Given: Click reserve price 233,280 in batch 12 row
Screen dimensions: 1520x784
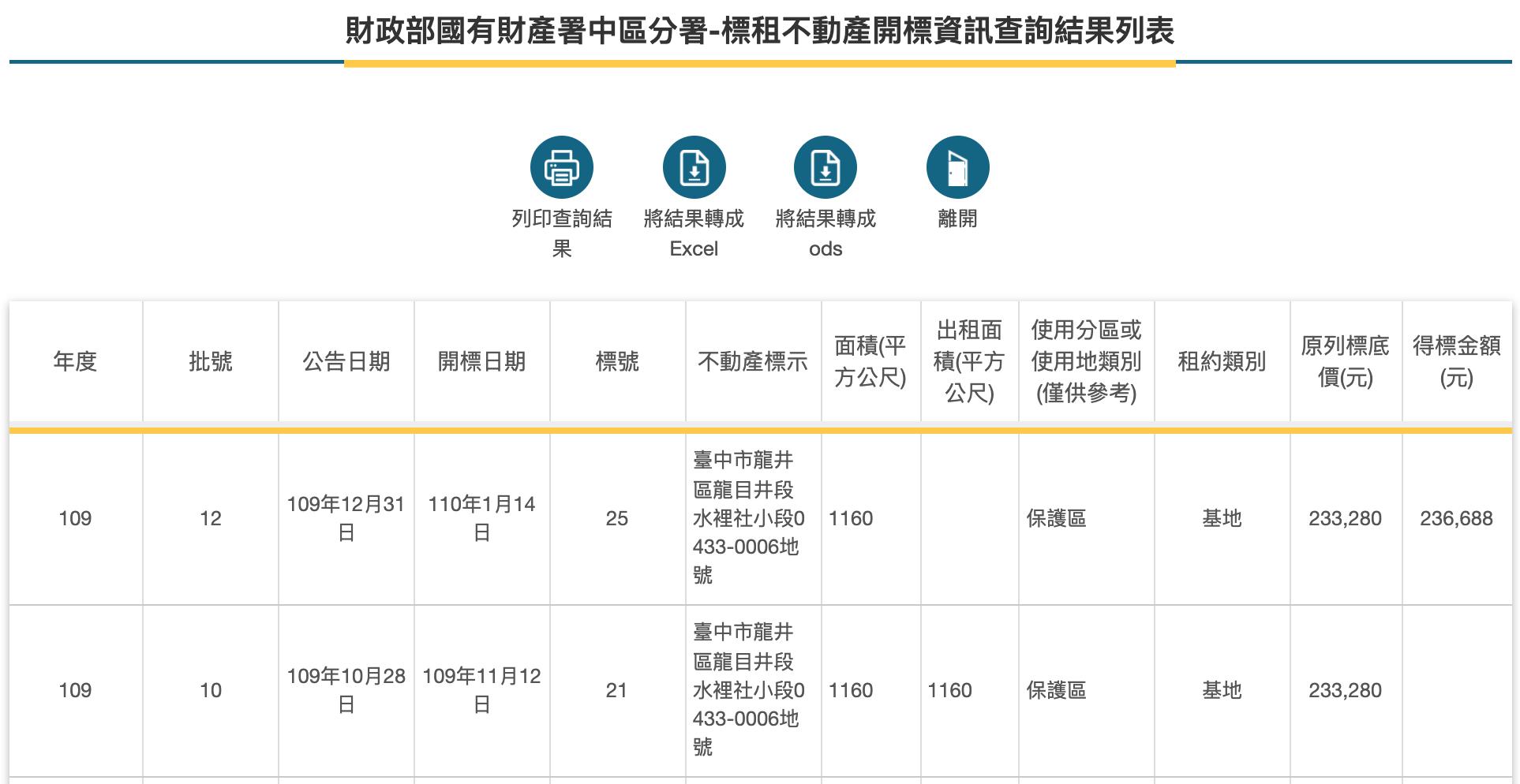Looking at the screenshot, I should (x=1346, y=518).
